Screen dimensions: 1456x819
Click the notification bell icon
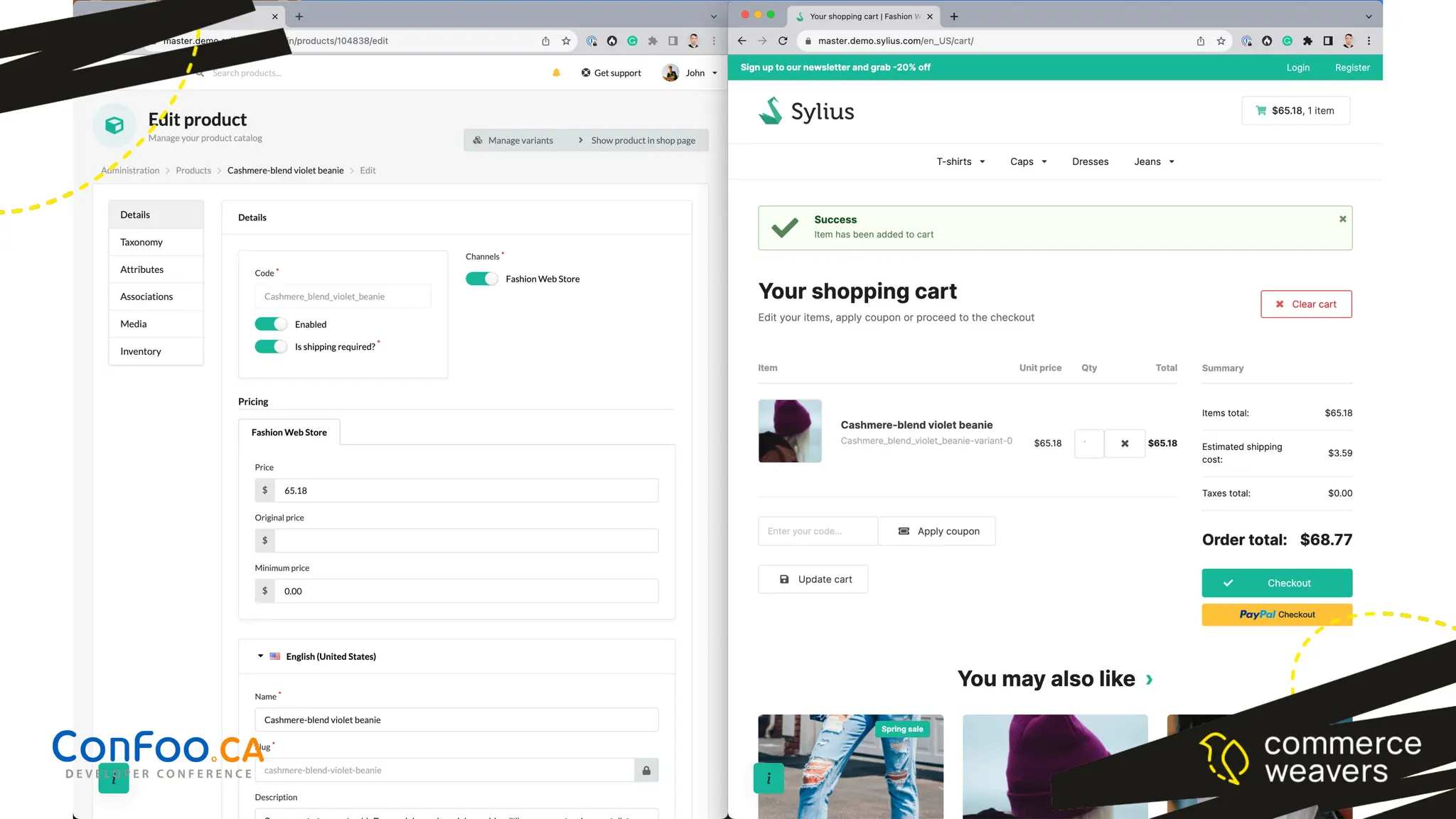pyautogui.click(x=556, y=73)
